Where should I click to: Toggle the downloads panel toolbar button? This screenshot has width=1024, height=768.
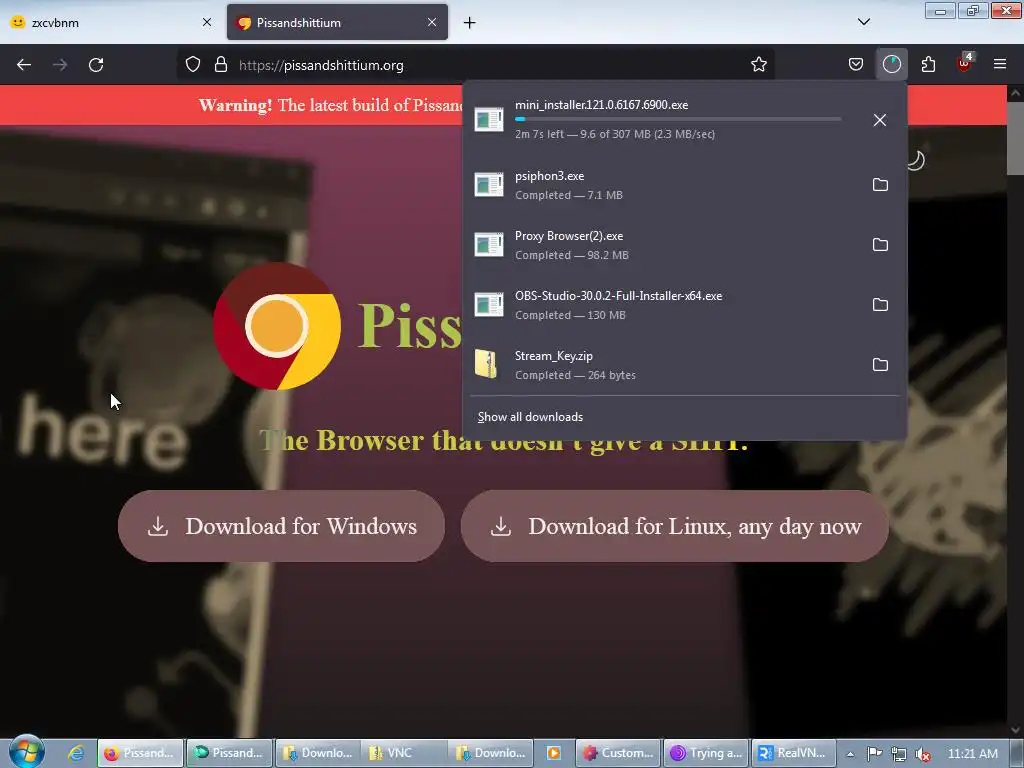click(x=891, y=65)
